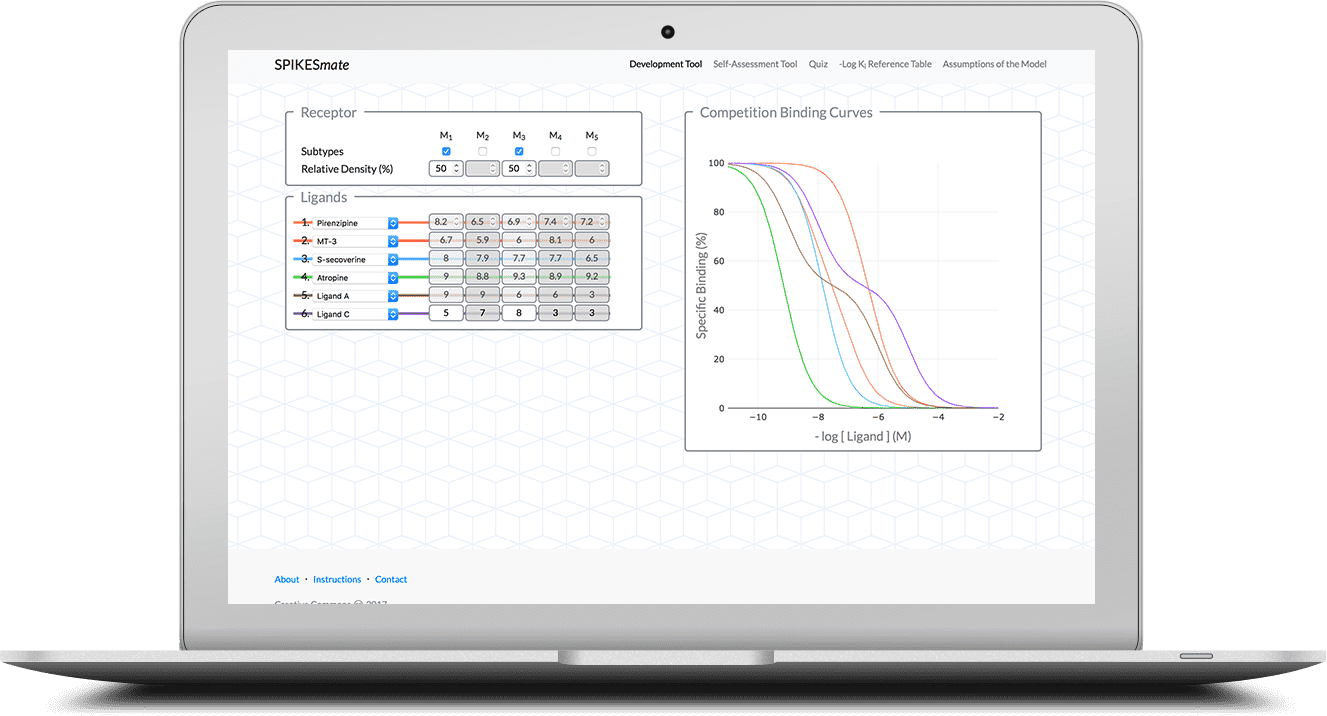
Task: Check the M5 subtype checkbox
Action: pos(592,151)
